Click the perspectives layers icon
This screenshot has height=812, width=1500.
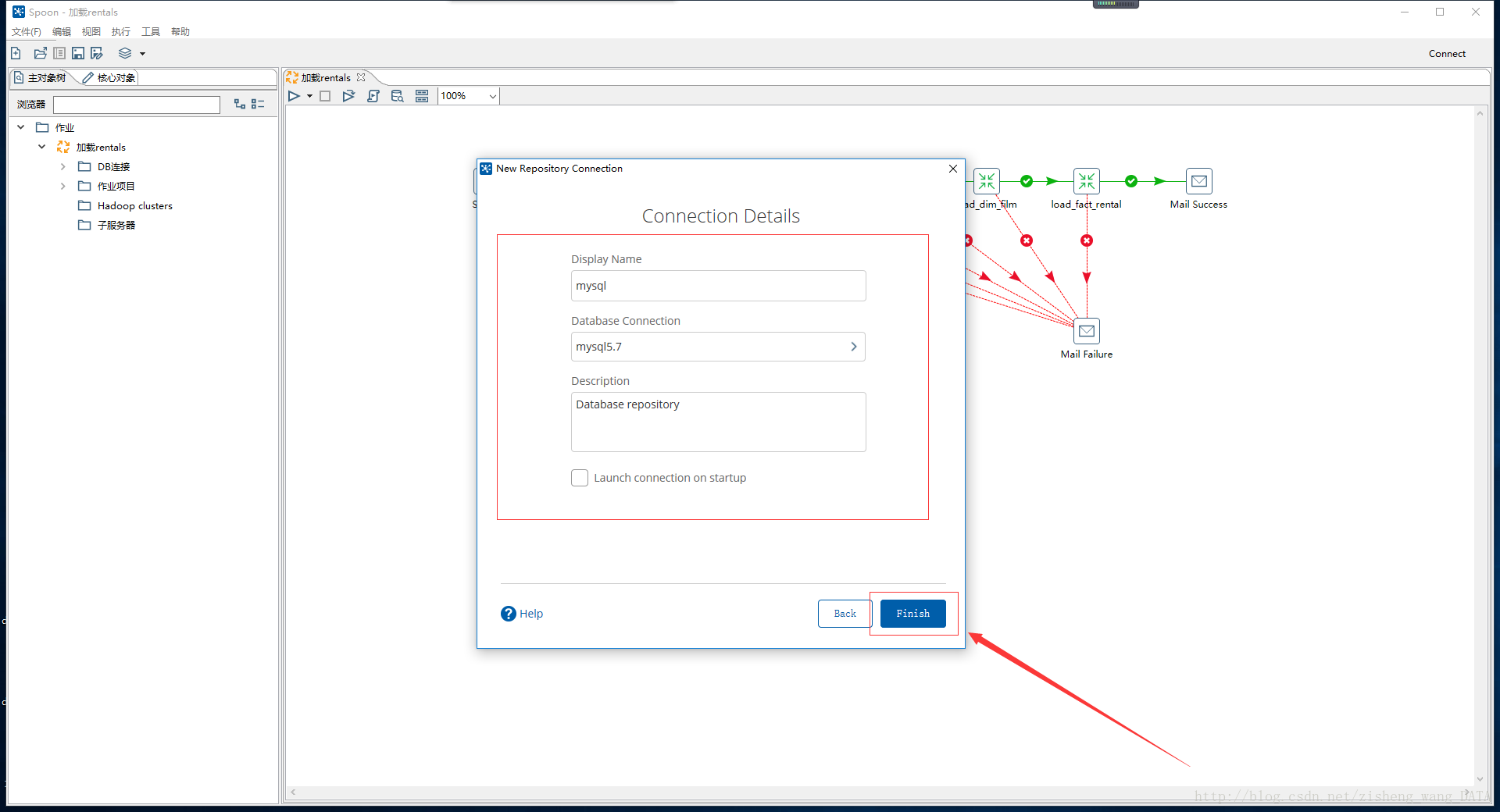[125, 53]
